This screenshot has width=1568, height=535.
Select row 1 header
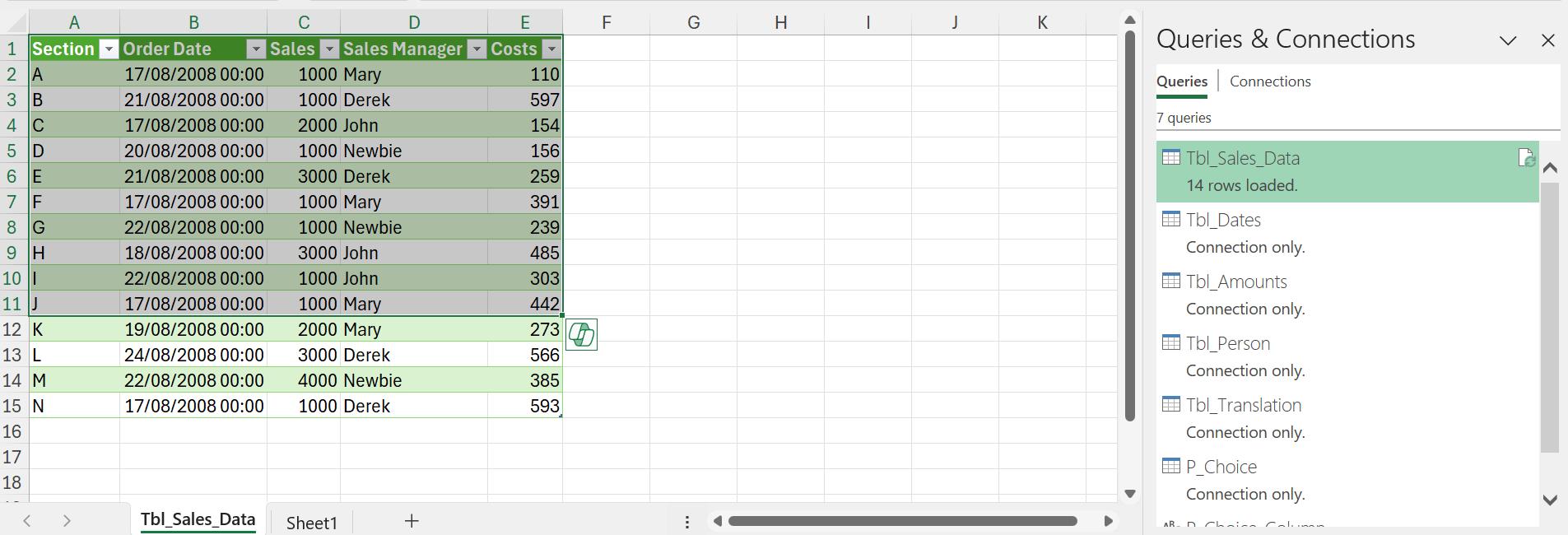(x=12, y=49)
